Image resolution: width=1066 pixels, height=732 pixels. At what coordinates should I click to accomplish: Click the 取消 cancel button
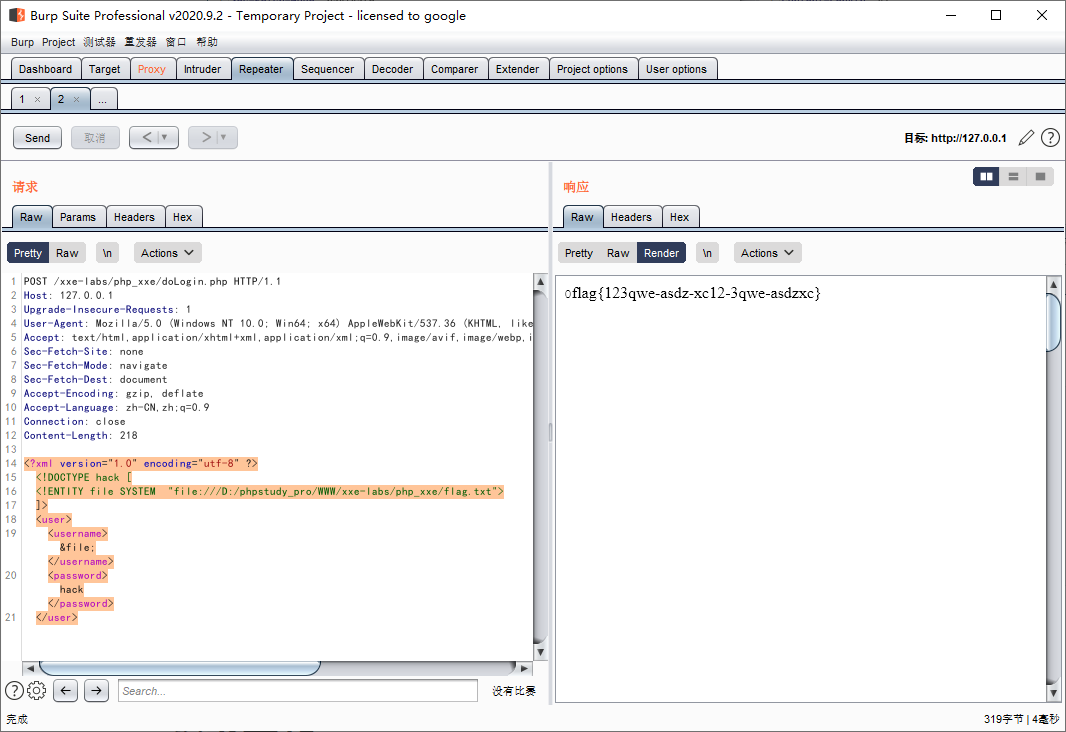tap(95, 138)
